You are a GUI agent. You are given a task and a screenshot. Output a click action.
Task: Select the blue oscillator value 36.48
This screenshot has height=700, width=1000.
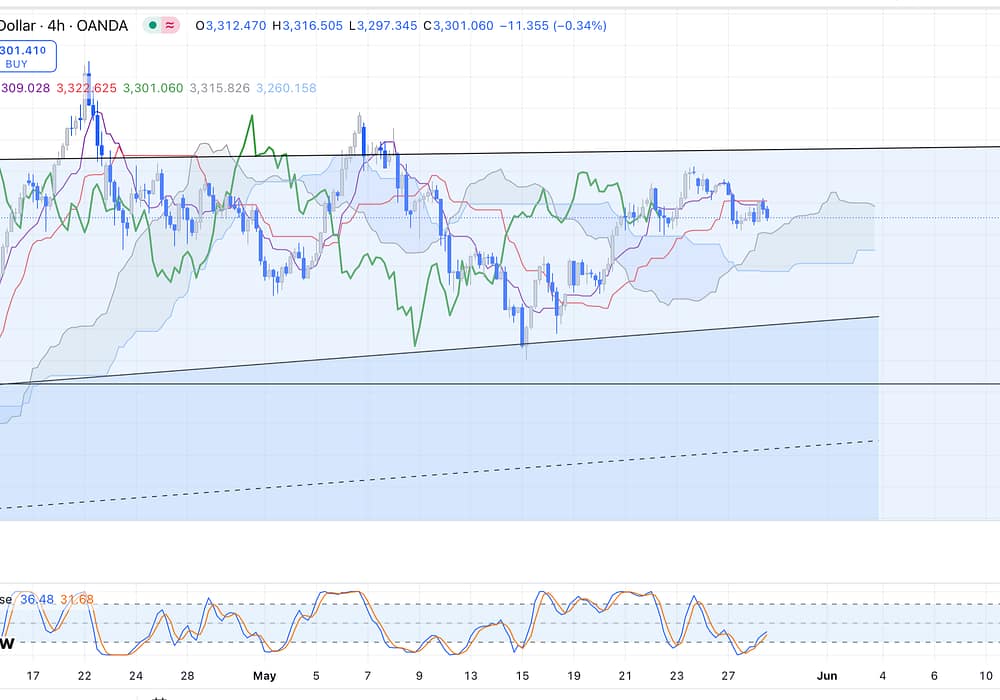pos(36,599)
